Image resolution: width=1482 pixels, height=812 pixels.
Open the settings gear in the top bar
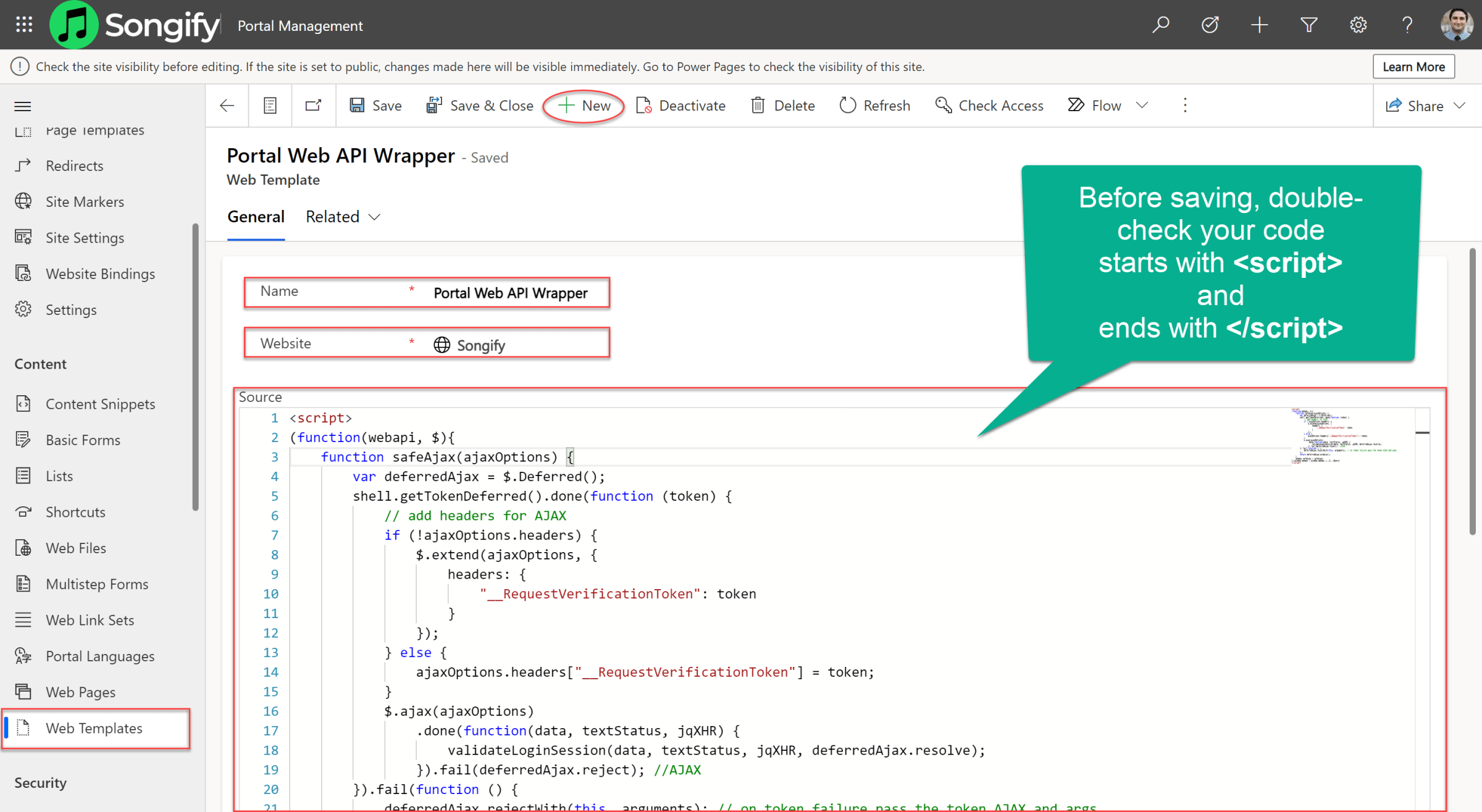pyautogui.click(x=1358, y=25)
